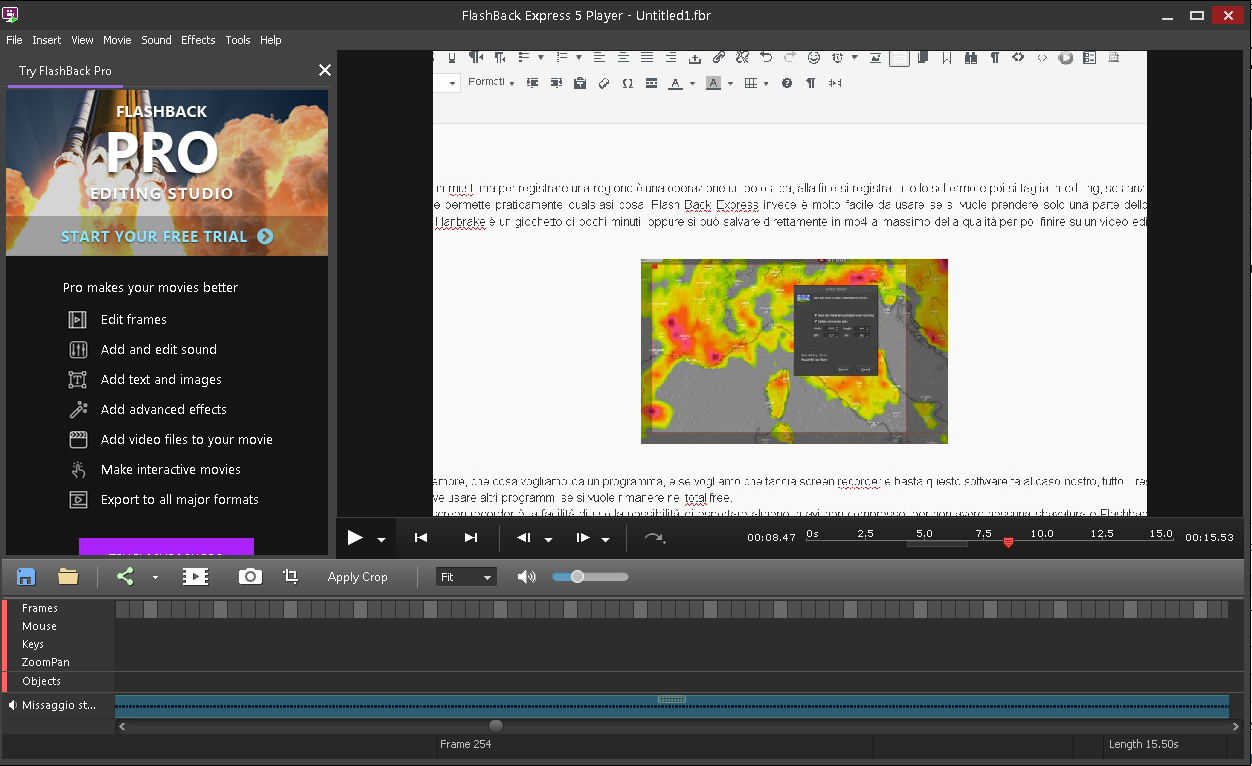Select the Missaggio st... audio track label

[59, 705]
